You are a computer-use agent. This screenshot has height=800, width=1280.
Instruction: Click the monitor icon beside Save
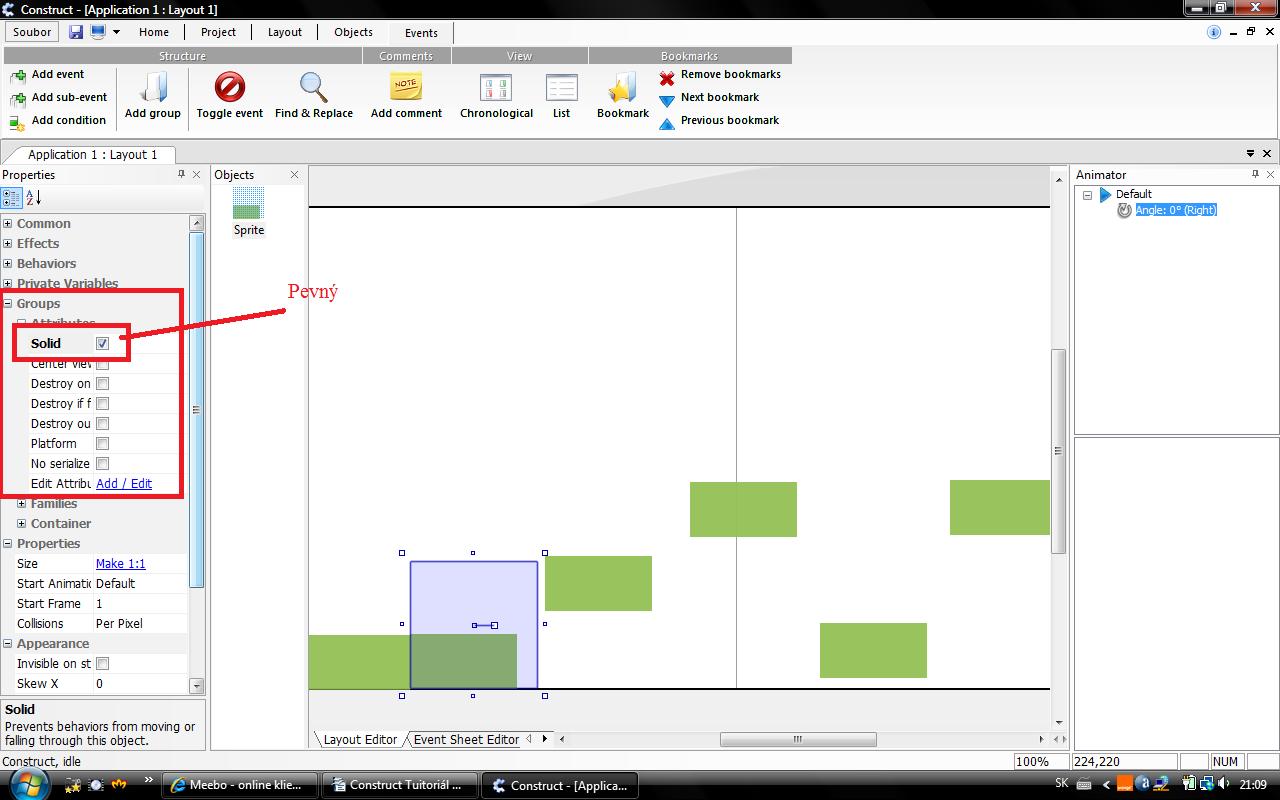pos(98,32)
